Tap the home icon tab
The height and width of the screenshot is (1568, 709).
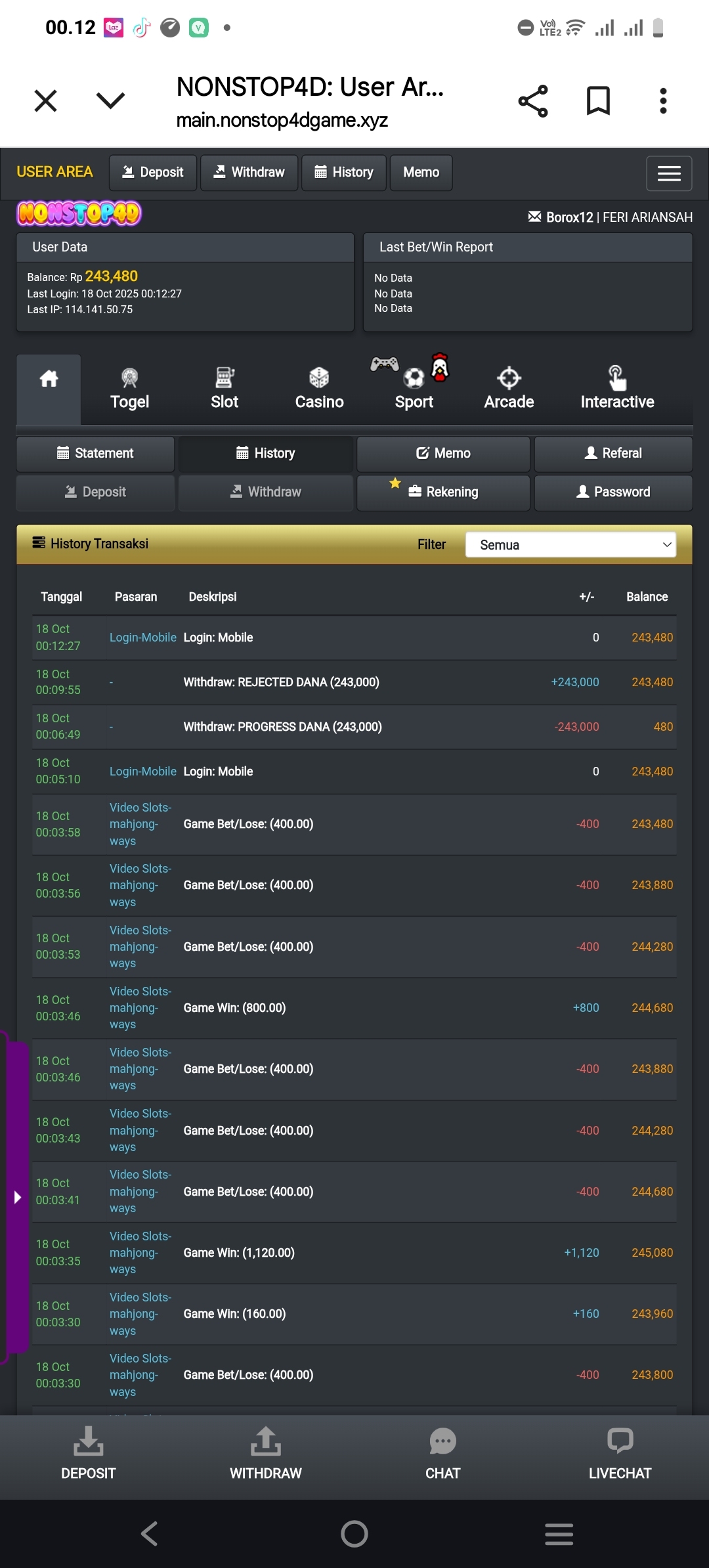[x=49, y=380]
